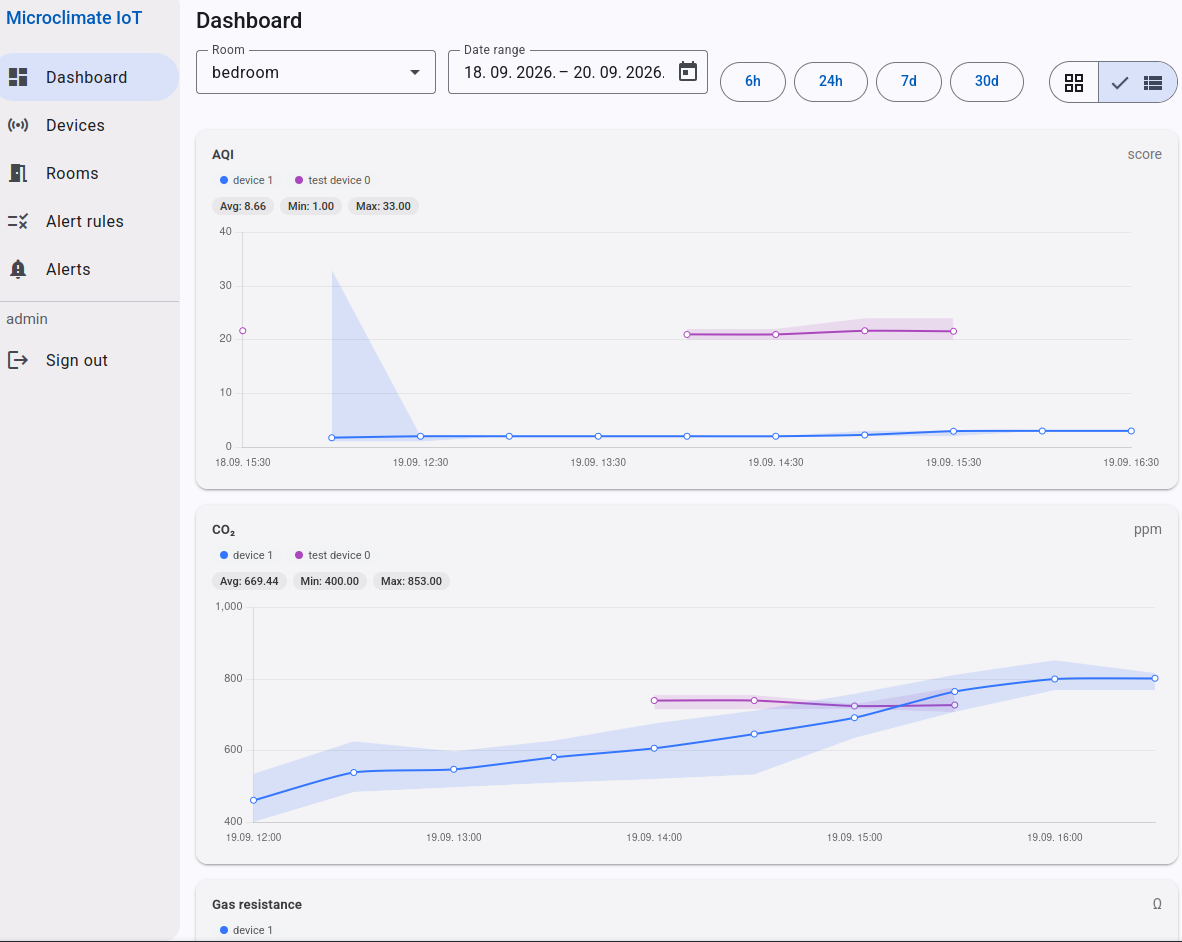Click the AQI Avg: 8.66 chip

pos(243,206)
